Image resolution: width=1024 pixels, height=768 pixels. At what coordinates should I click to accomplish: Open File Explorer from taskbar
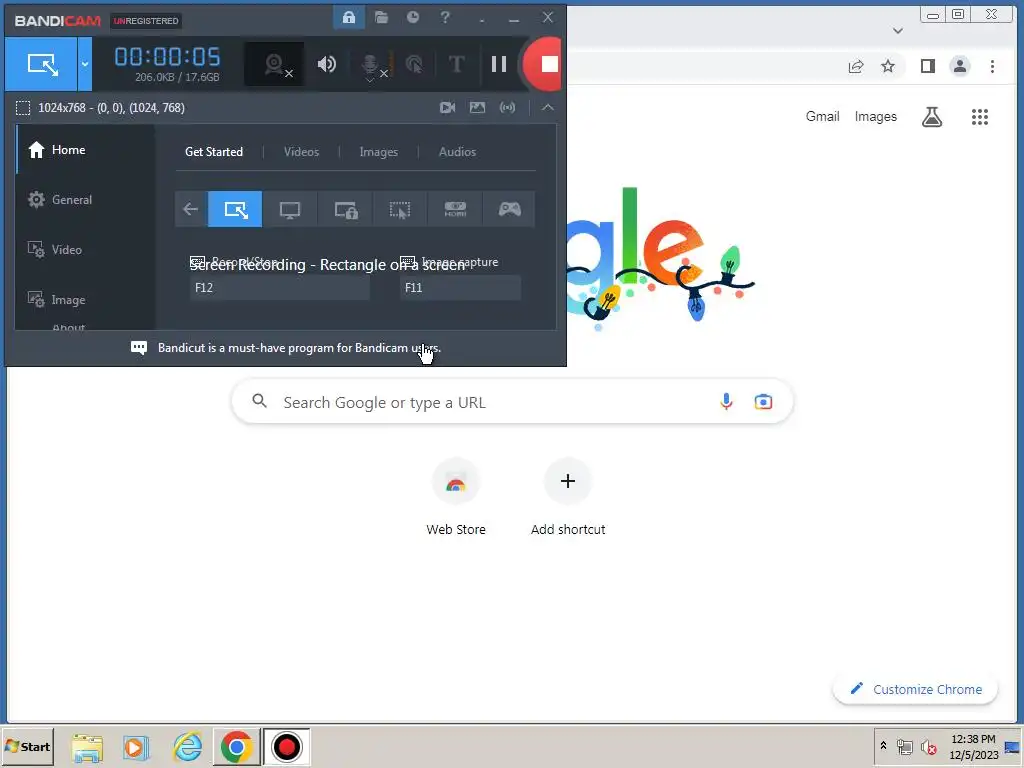[x=87, y=747]
